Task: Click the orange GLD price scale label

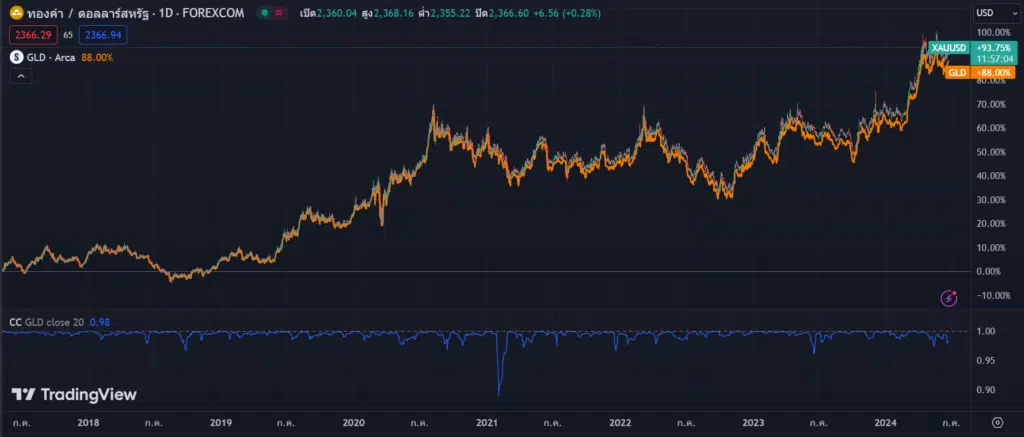Action: tap(957, 73)
